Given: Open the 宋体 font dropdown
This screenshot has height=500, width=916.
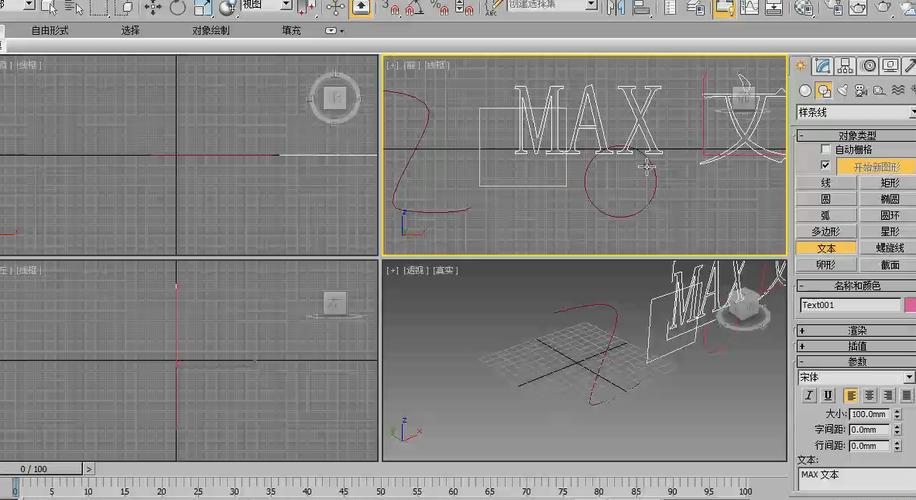Looking at the screenshot, I should click(x=856, y=377).
